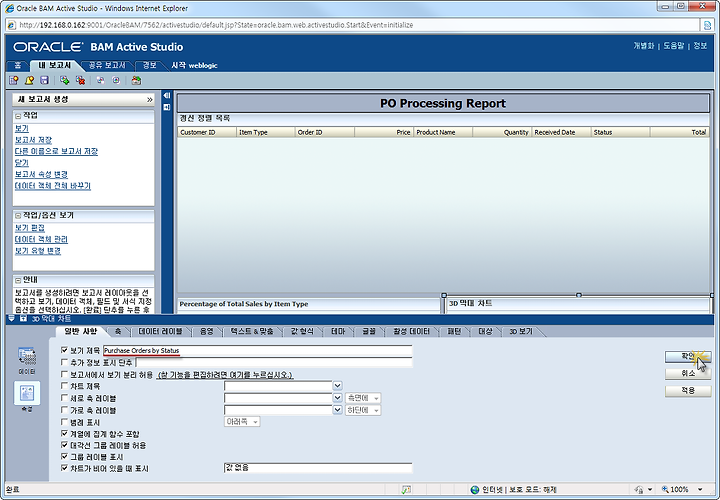Click the 도움말 link in header

(x=673, y=45)
